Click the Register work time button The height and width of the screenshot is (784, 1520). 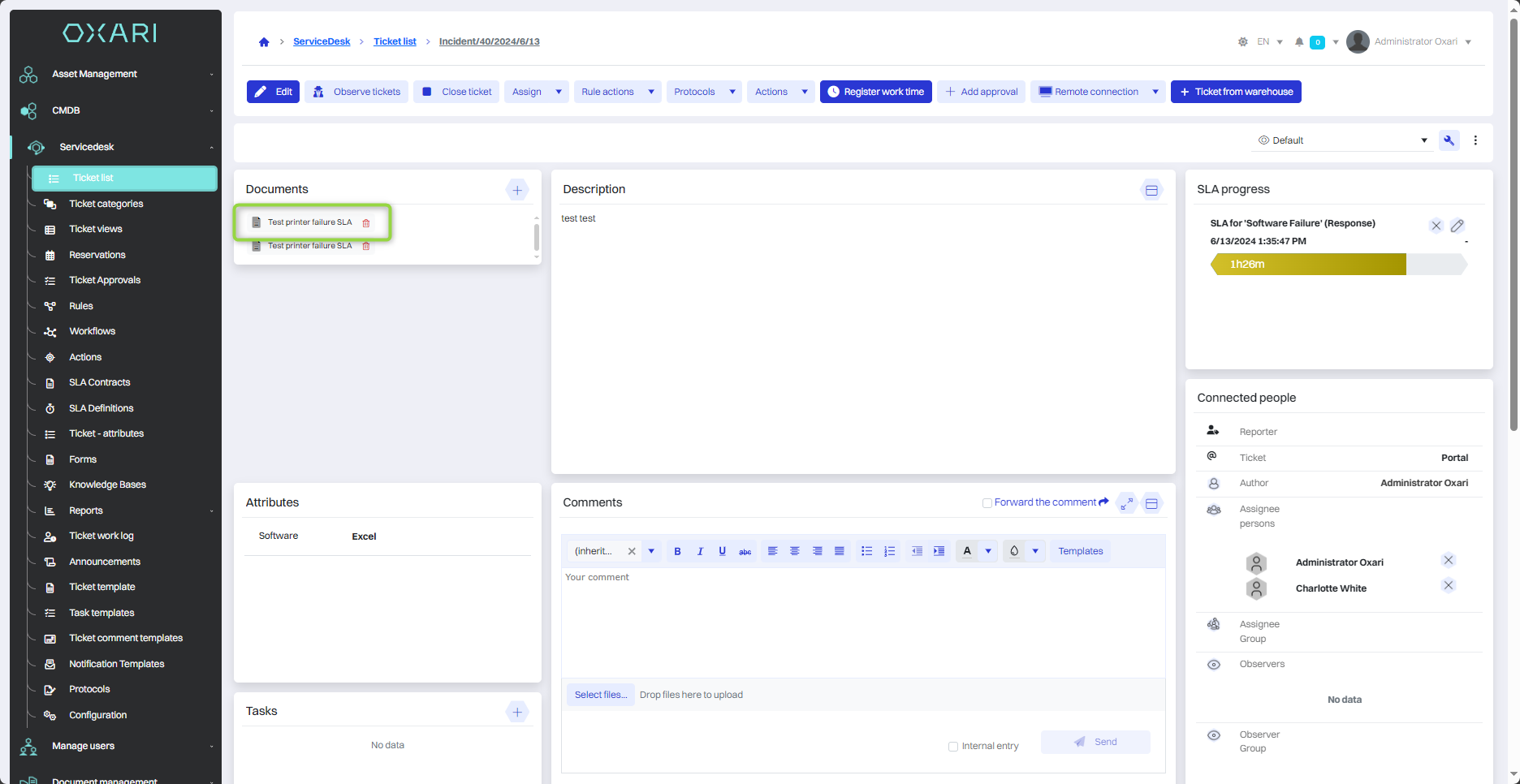[x=875, y=92]
